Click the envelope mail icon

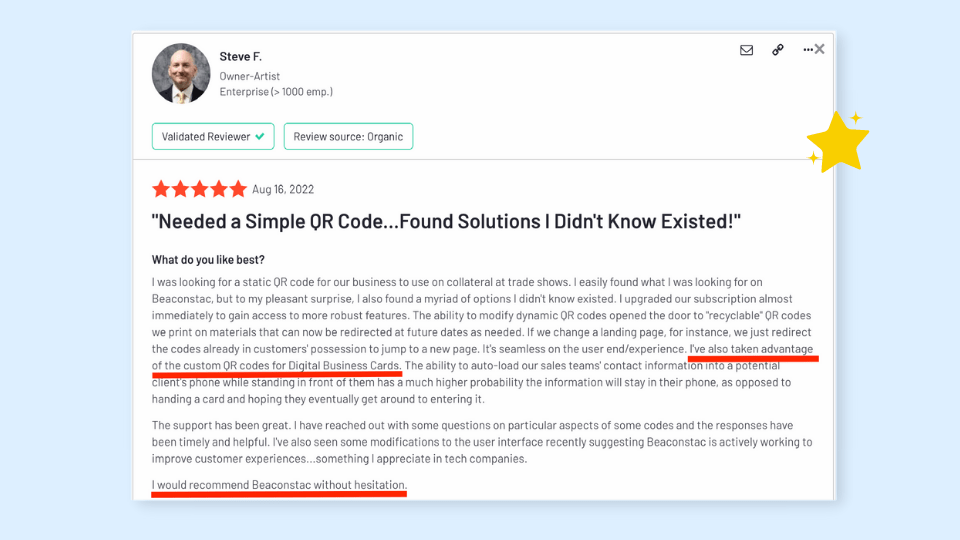(746, 50)
